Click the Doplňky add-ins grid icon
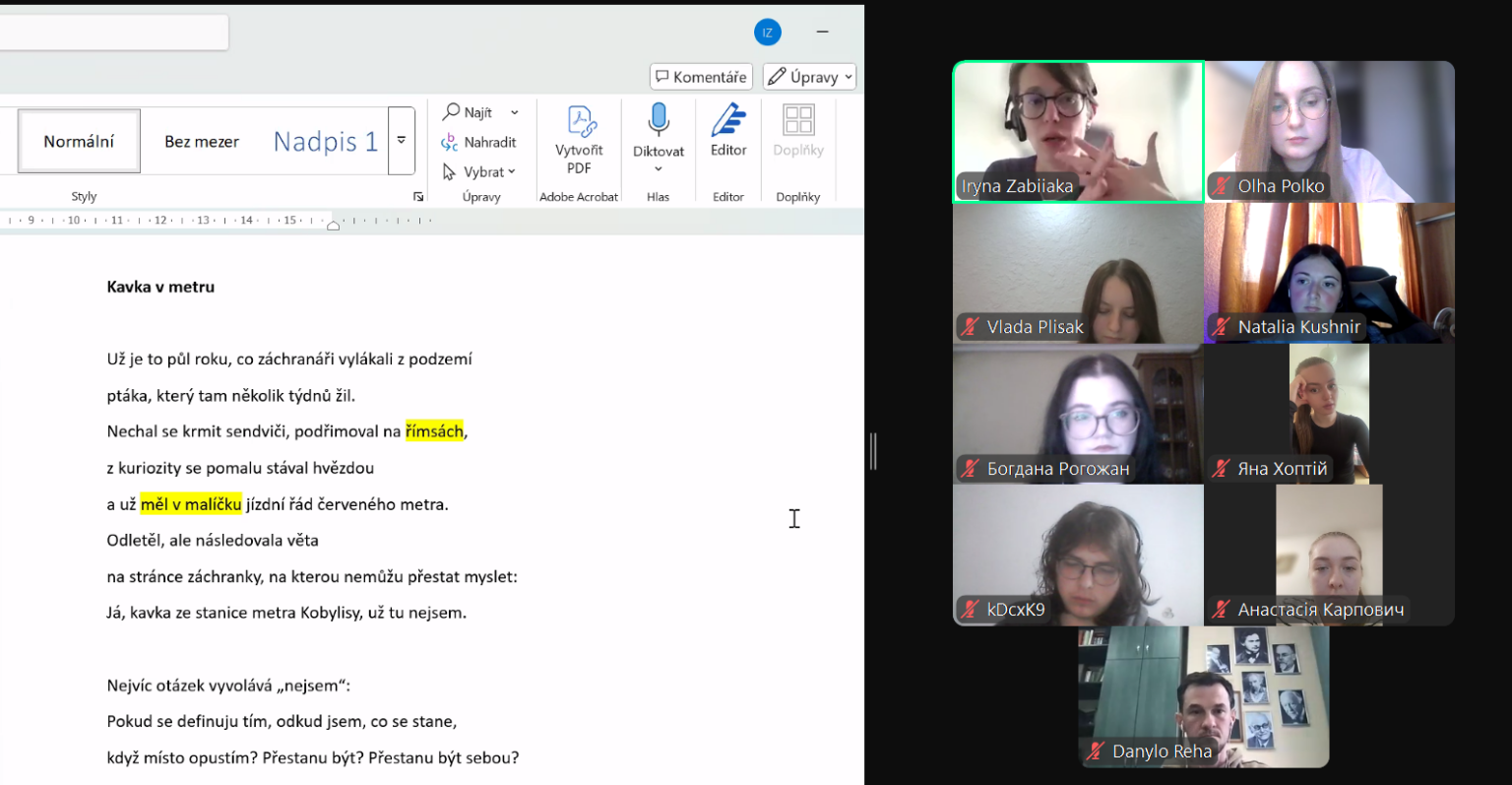The height and width of the screenshot is (785, 1512). (x=798, y=120)
